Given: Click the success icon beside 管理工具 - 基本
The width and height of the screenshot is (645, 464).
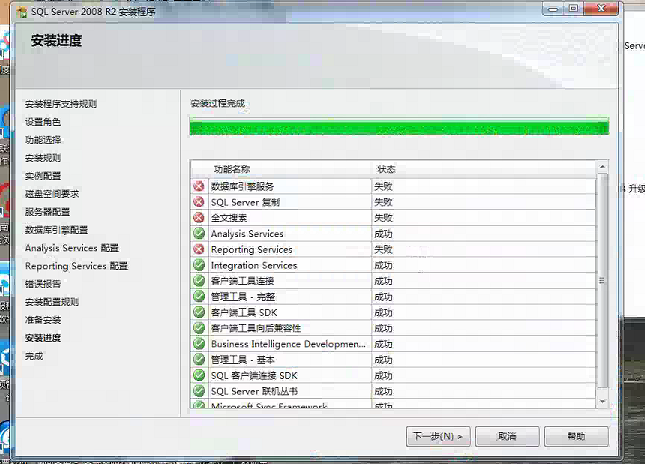Looking at the screenshot, I should (x=199, y=360).
